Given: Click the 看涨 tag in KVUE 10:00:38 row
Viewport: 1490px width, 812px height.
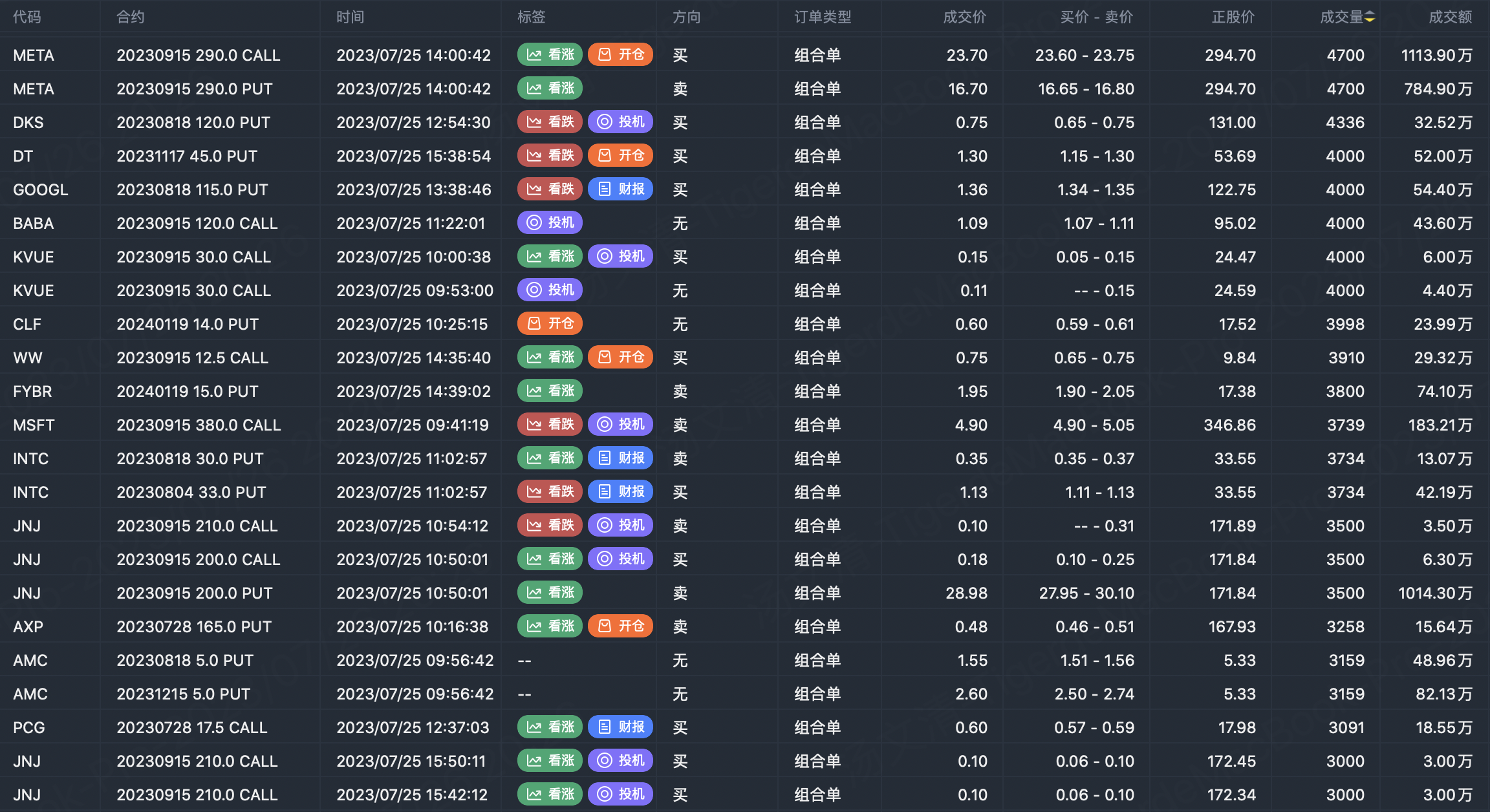Looking at the screenshot, I should [x=550, y=257].
